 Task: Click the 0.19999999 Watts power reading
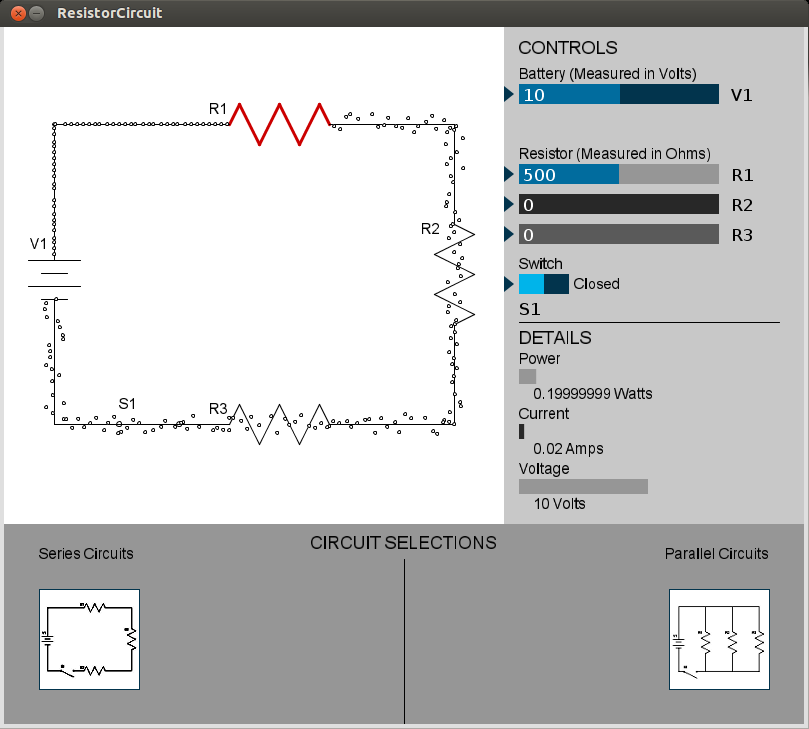(x=593, y=394)
